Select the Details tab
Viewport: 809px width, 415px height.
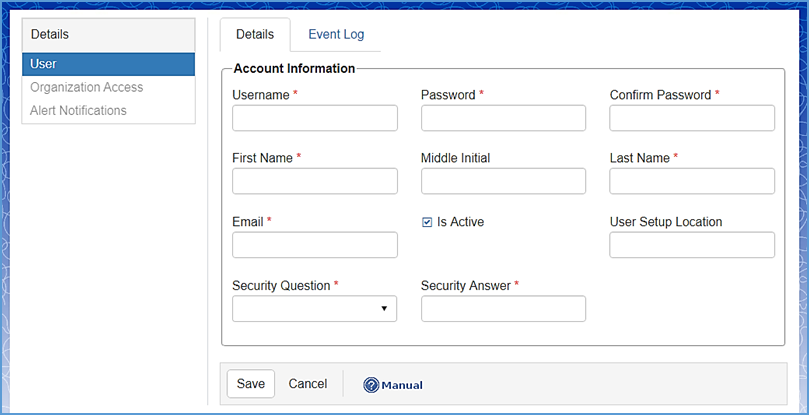tap(254, 35)
